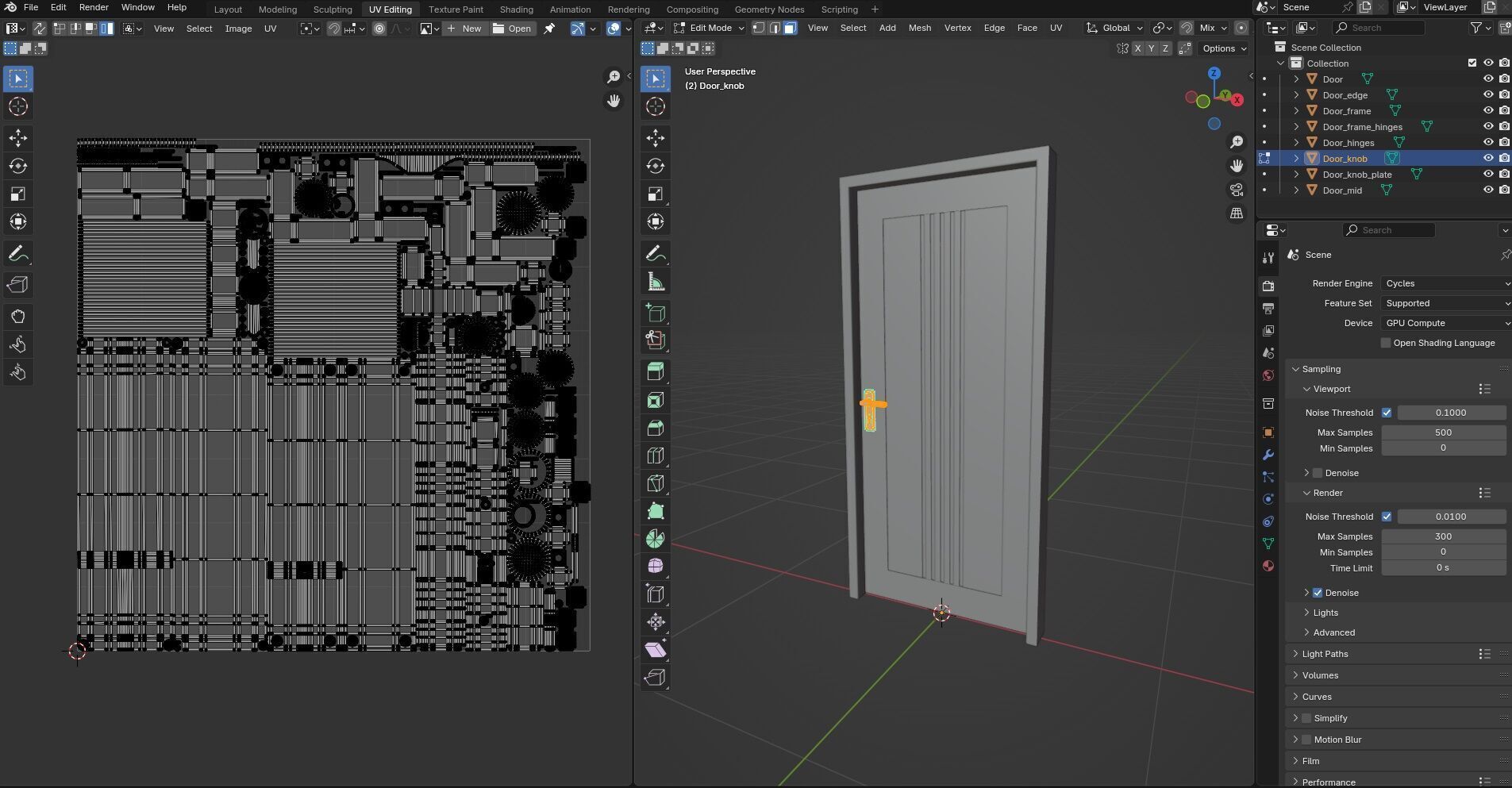Disable Viewport Noise Threshold checkbox
Viewport: 1512px width, 788px height.
[1387, 413]
